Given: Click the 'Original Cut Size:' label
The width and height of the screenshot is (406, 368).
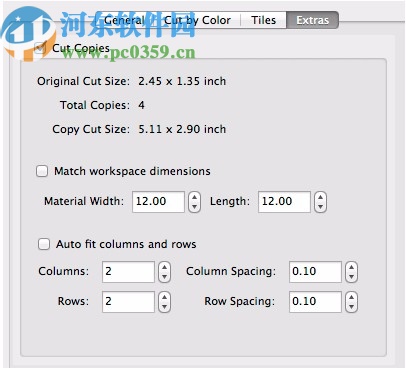Looking at the screenshot, I should coord(83,81).
